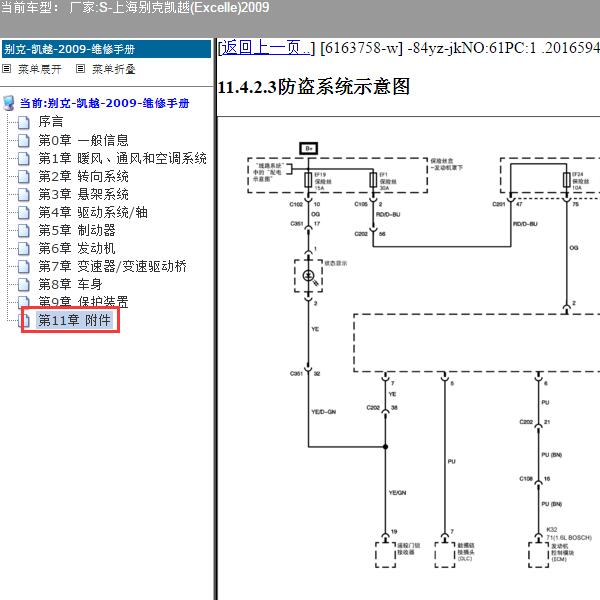Click the page icon next to 第4章
600x600 pixels.
click(x=24, y=212)
